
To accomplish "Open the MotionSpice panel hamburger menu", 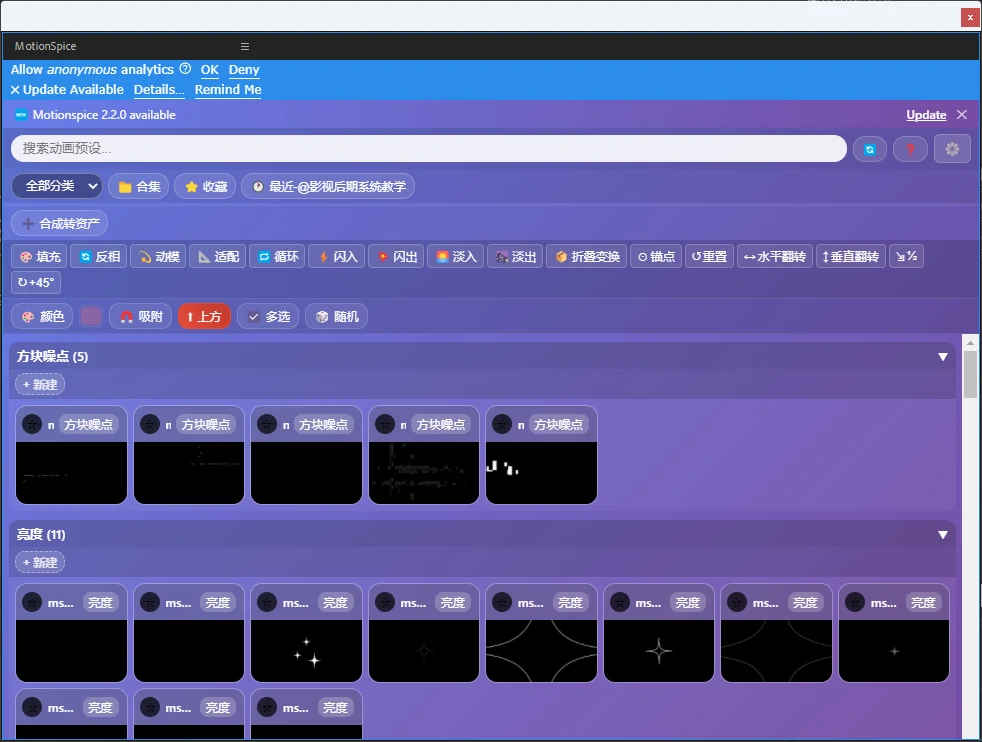I will [x=245, y=46].
